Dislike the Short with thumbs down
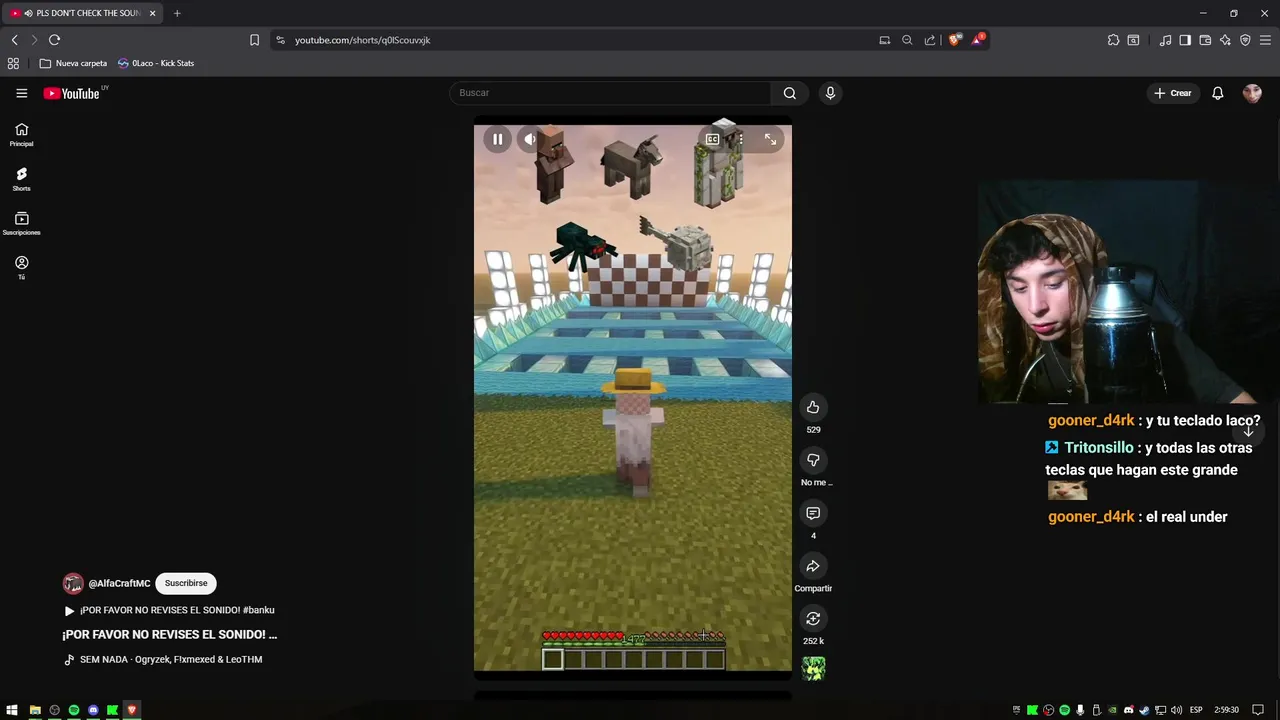This screenshot has height=720, width=1280. pyautogui.click(x=813, y=460)
